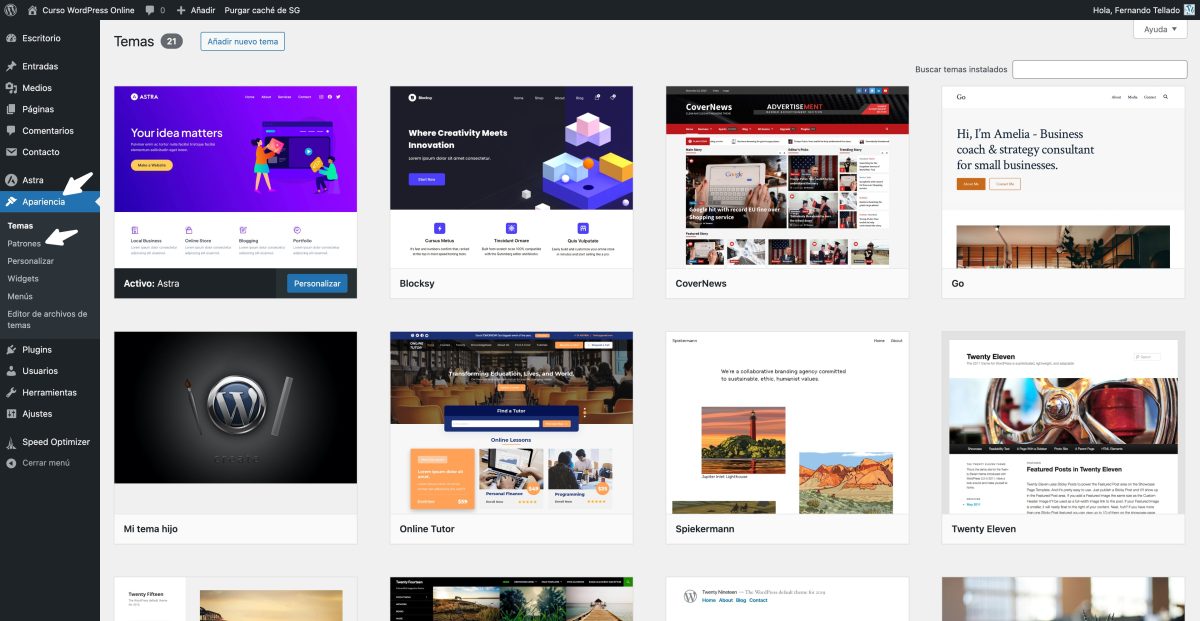The height and width of the screenshot is (621, 1200).
Task: Click Hola, Fernando Tellado account link
Action: coord(1137,9)
